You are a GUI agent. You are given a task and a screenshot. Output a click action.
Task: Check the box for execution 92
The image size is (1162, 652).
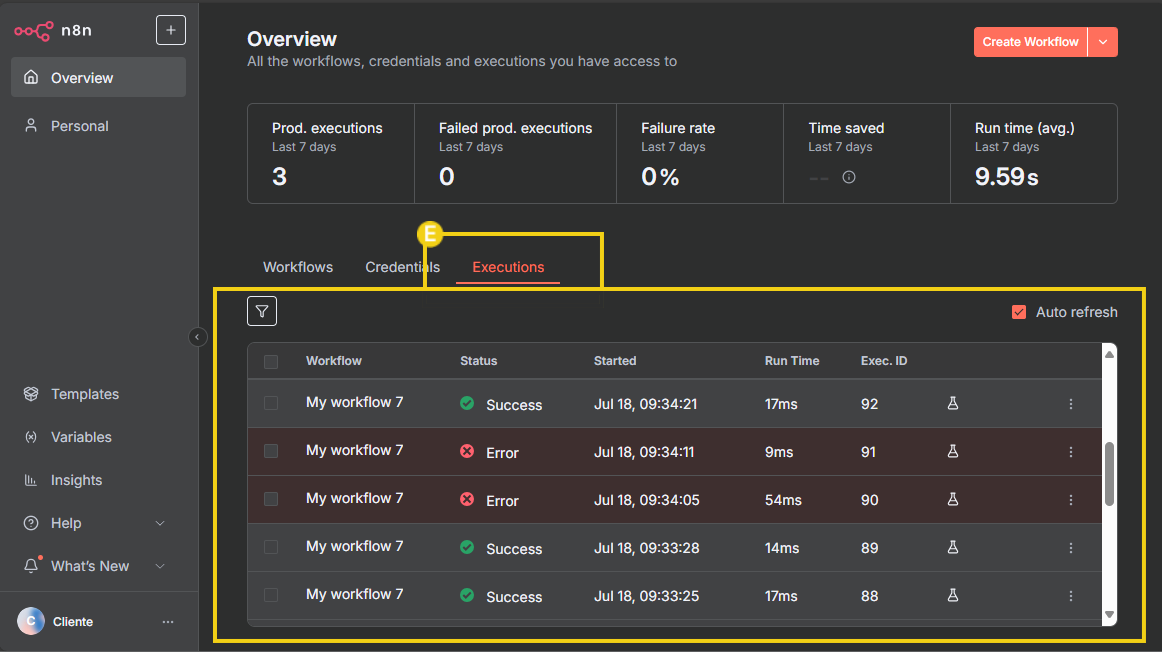(x=271, y=403)
